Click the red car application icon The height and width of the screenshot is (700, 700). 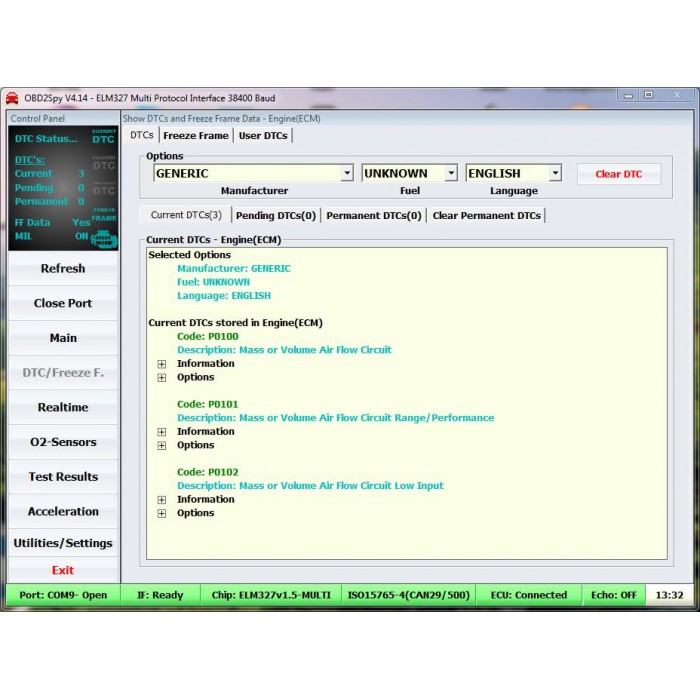pyautogui.click(x=12, y=98)
